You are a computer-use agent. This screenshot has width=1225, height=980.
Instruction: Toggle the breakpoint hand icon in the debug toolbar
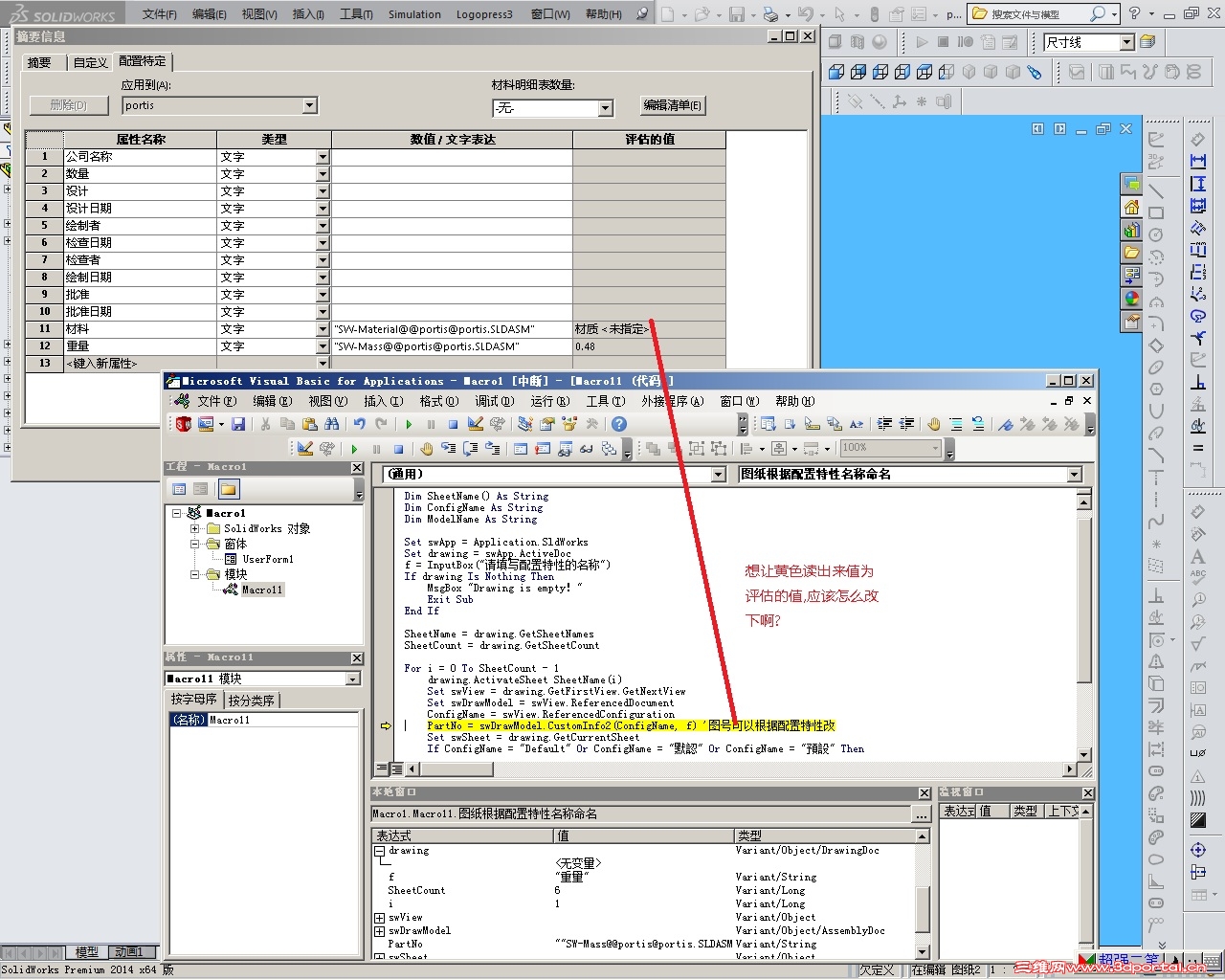coord(426,448)
